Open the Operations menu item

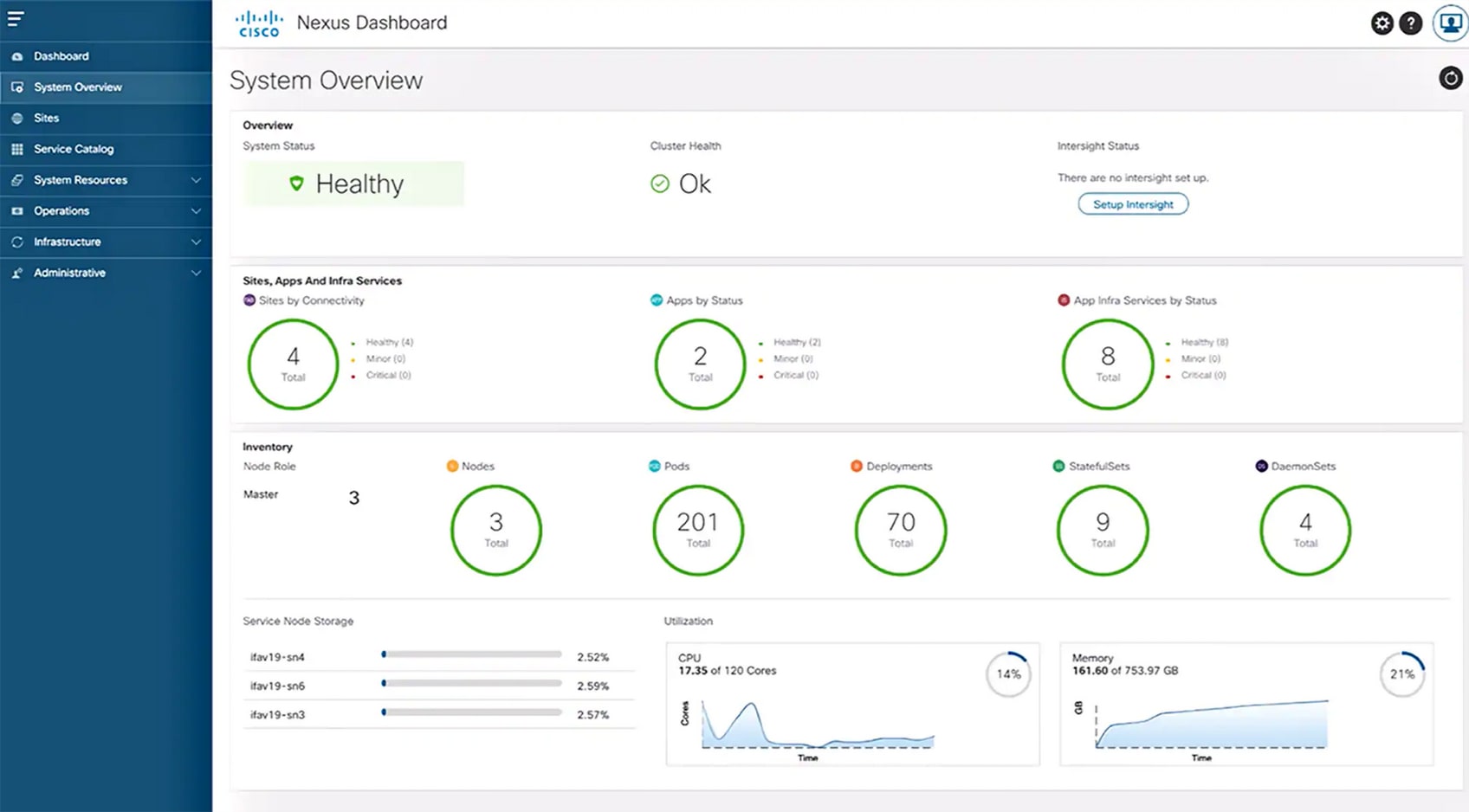(x=106, y=211)
